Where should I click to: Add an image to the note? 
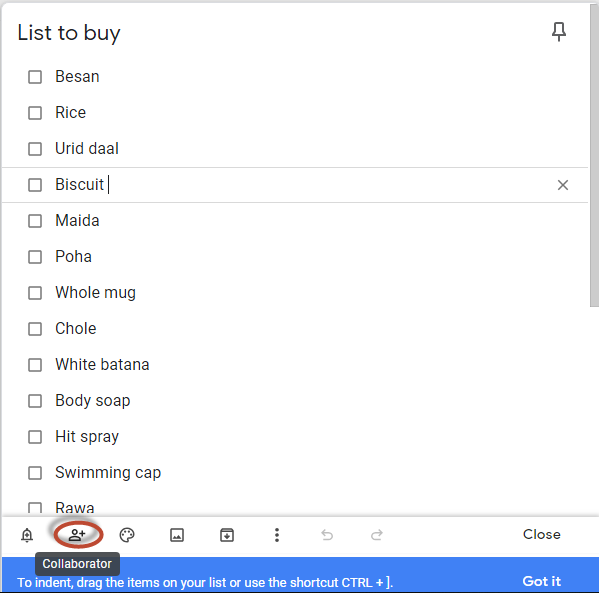(177, 535)
